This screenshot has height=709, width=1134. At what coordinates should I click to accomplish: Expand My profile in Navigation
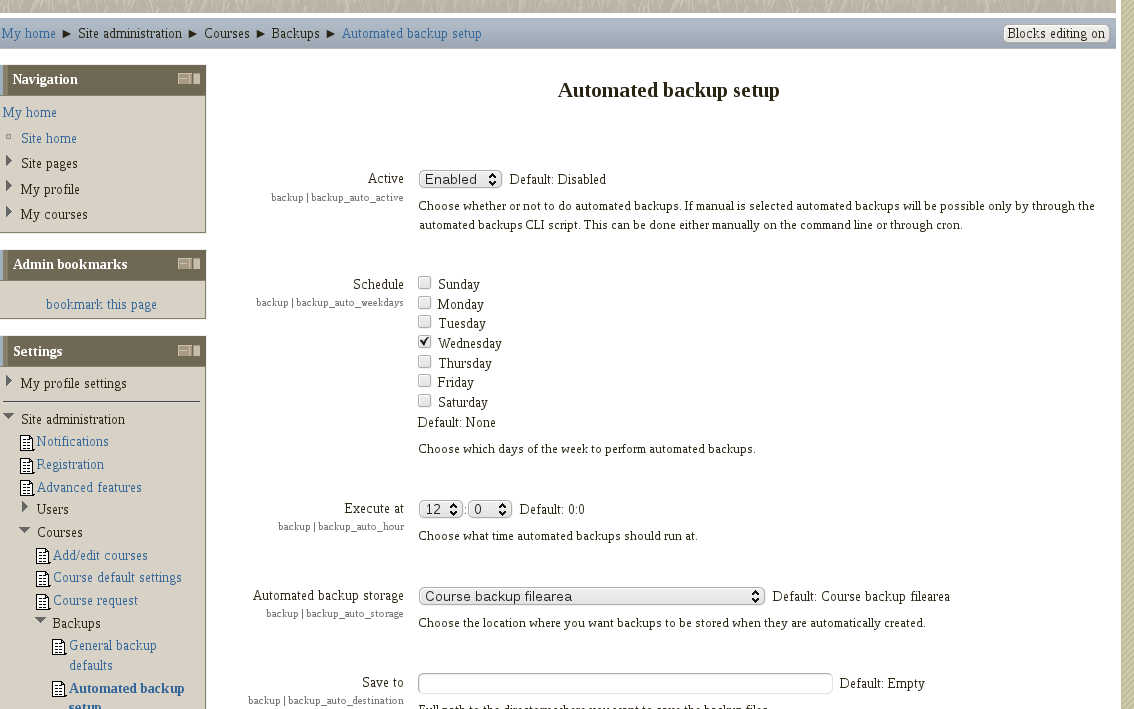pyautogui.click(x=9, y=186)
